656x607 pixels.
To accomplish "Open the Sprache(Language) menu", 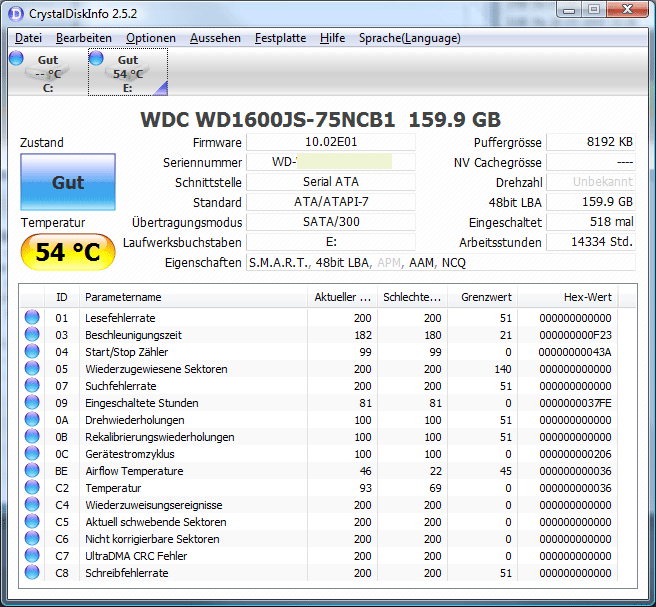I will pos(410,38).
